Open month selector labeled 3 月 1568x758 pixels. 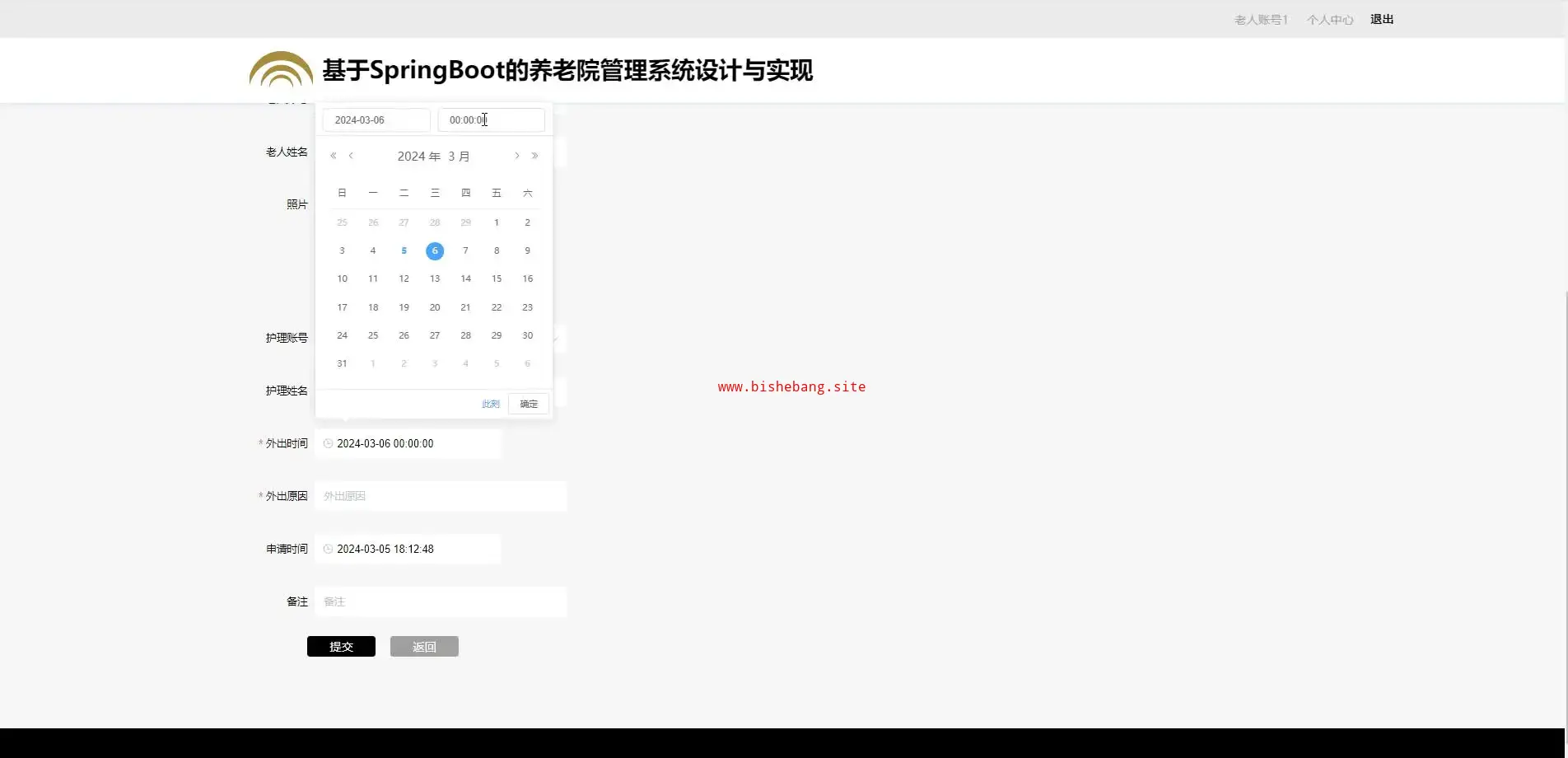coord(459,157)
